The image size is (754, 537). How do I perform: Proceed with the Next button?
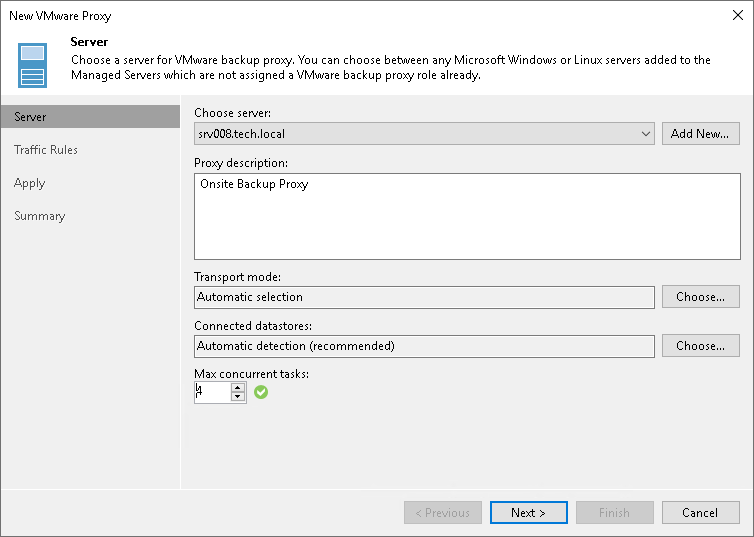(528, 513)
